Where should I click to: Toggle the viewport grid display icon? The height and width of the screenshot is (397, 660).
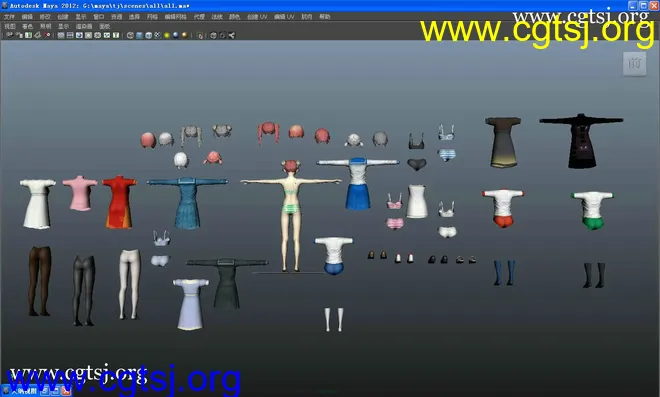tap(61, 35)
